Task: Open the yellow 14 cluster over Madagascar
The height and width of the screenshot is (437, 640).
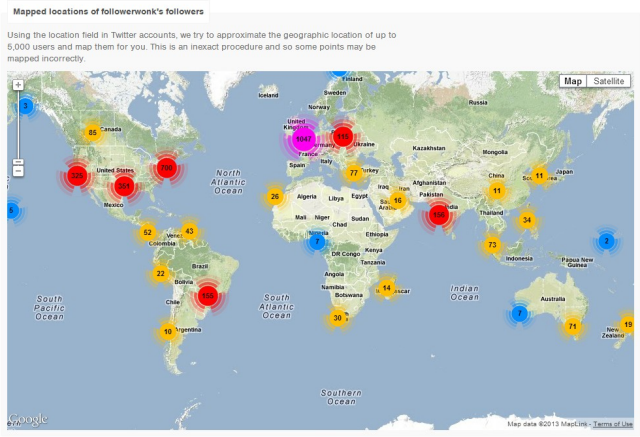Action: 387,288
